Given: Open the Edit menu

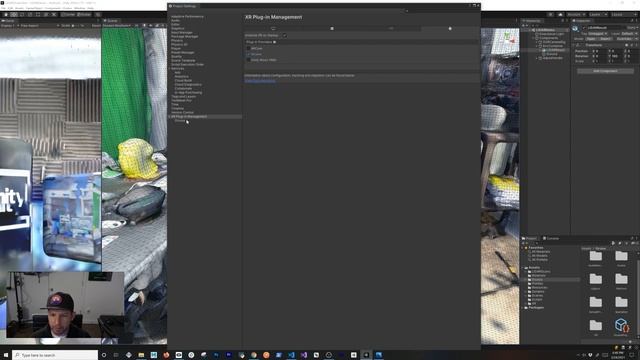Looking at the screenshot, I should (10, 8).
